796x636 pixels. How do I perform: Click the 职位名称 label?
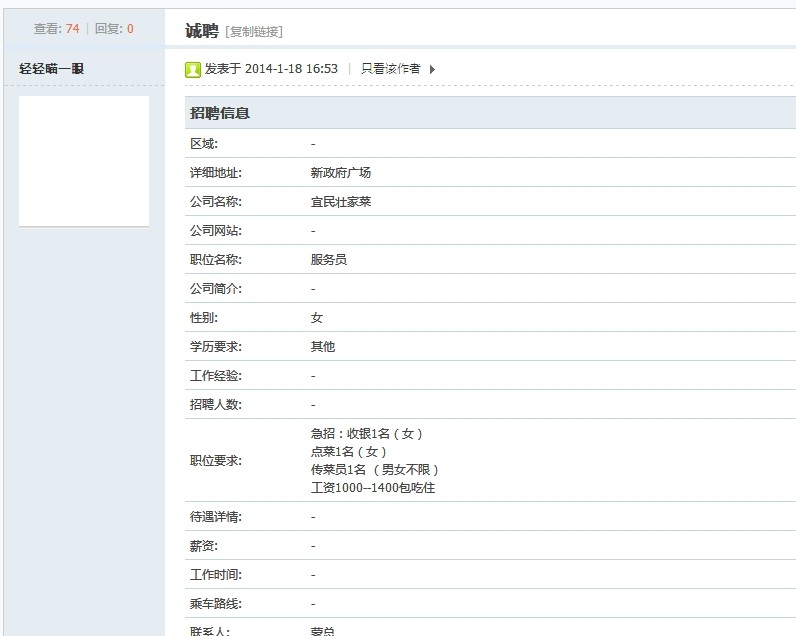[x=216, y=259]
